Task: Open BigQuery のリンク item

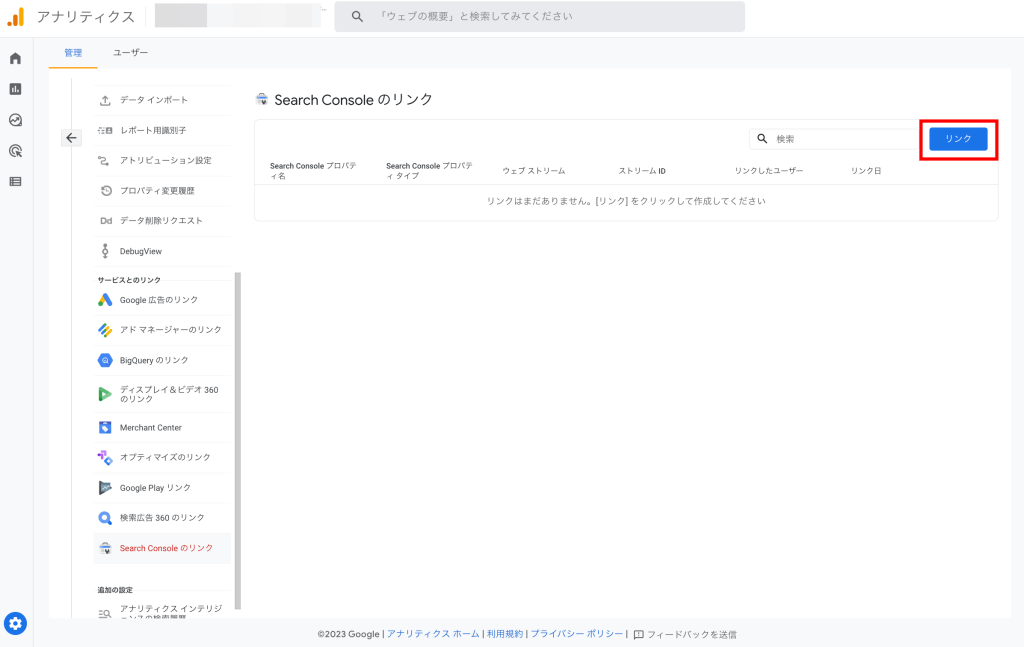Action: (162, 360)
